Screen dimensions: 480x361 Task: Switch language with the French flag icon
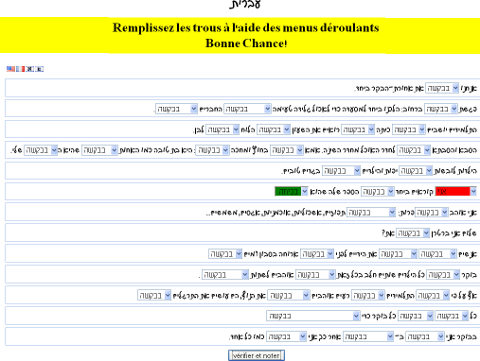pos(21,69)
